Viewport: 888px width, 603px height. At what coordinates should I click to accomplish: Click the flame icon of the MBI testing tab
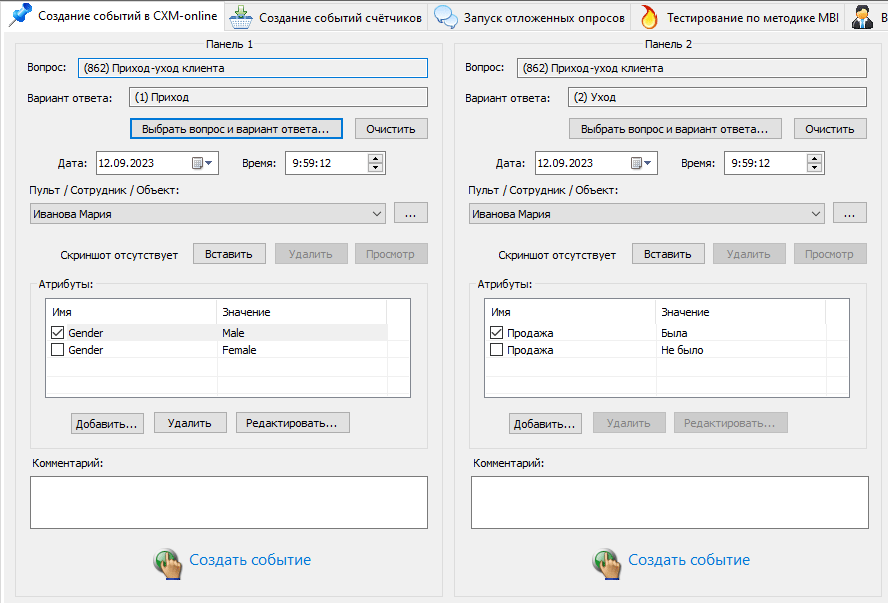tap(650, 17)
